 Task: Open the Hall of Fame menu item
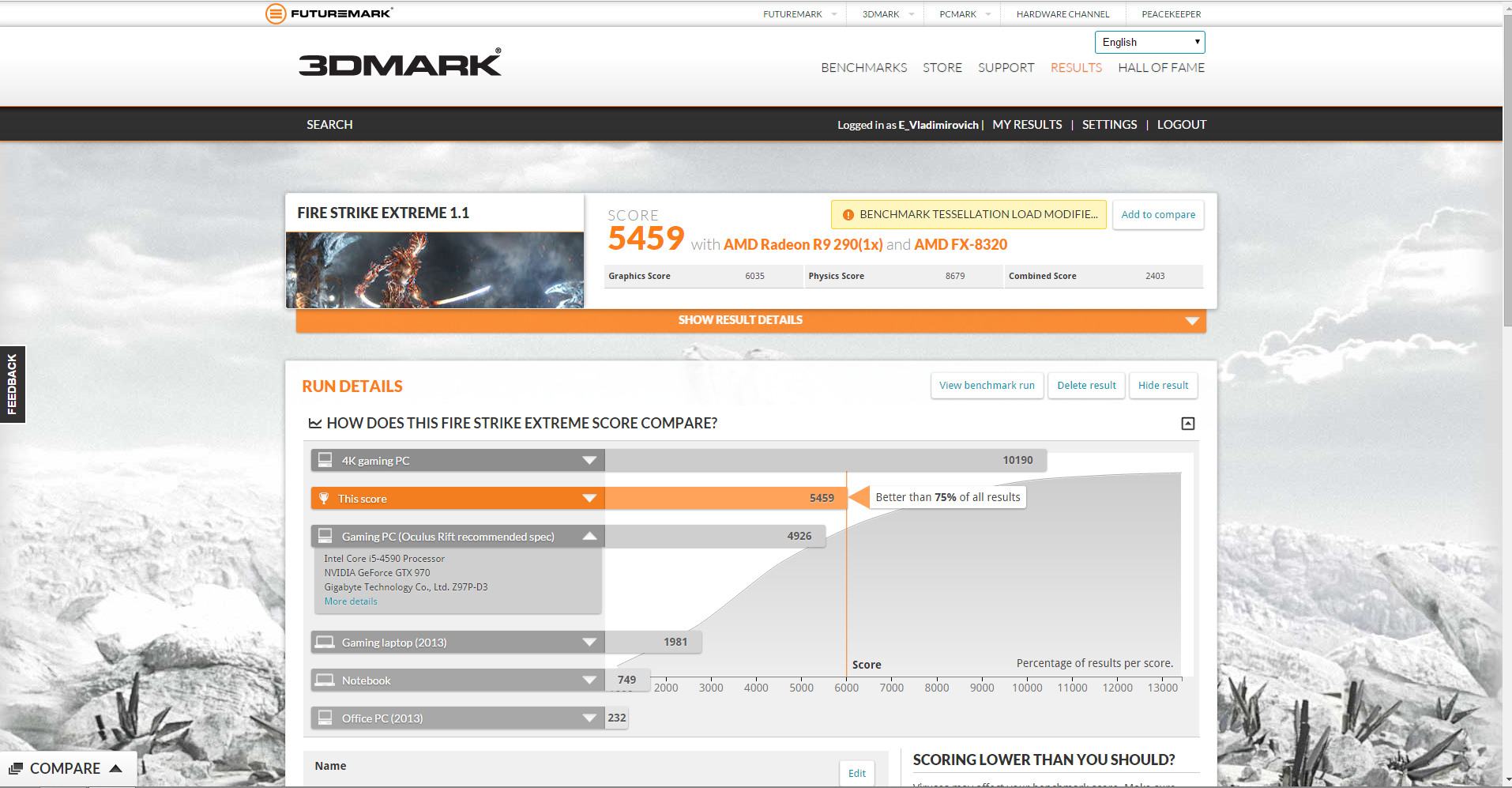click(1160, 67)
